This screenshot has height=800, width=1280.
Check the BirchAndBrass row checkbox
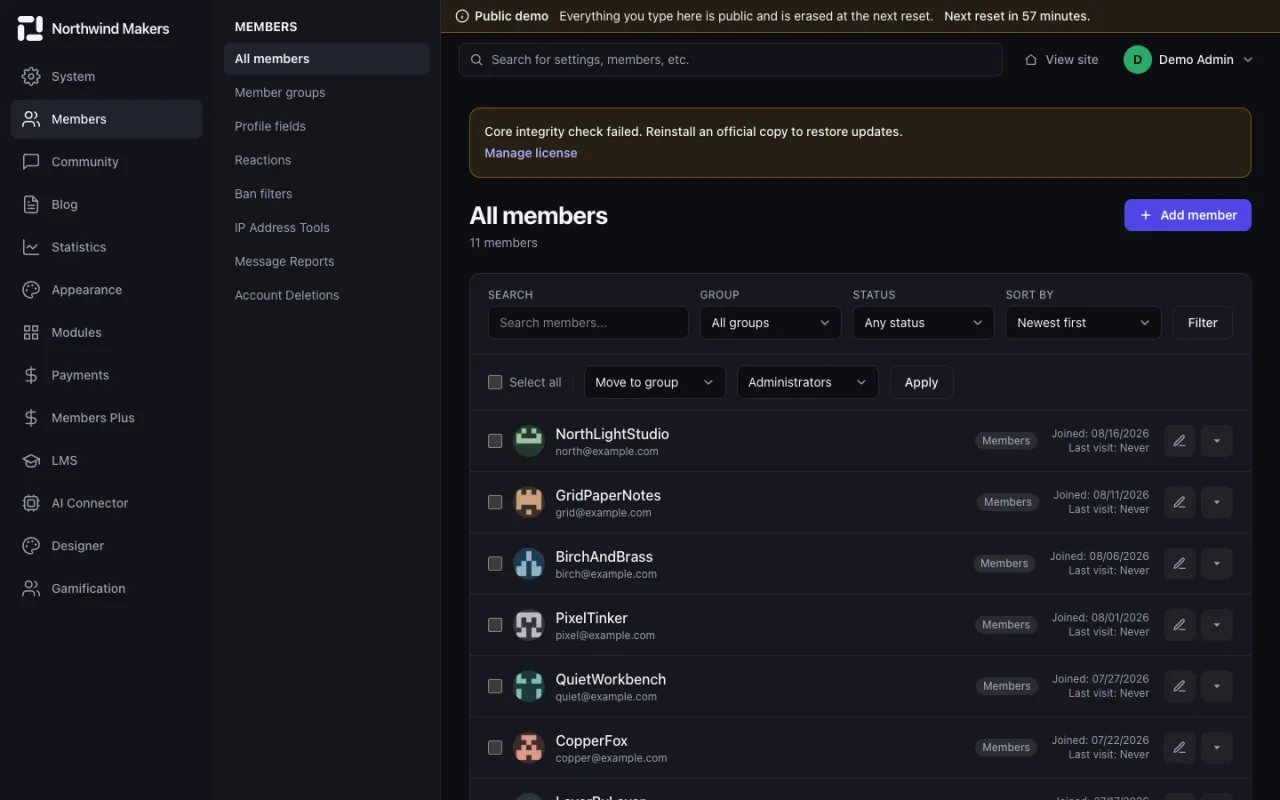click(x=495, y=564)
